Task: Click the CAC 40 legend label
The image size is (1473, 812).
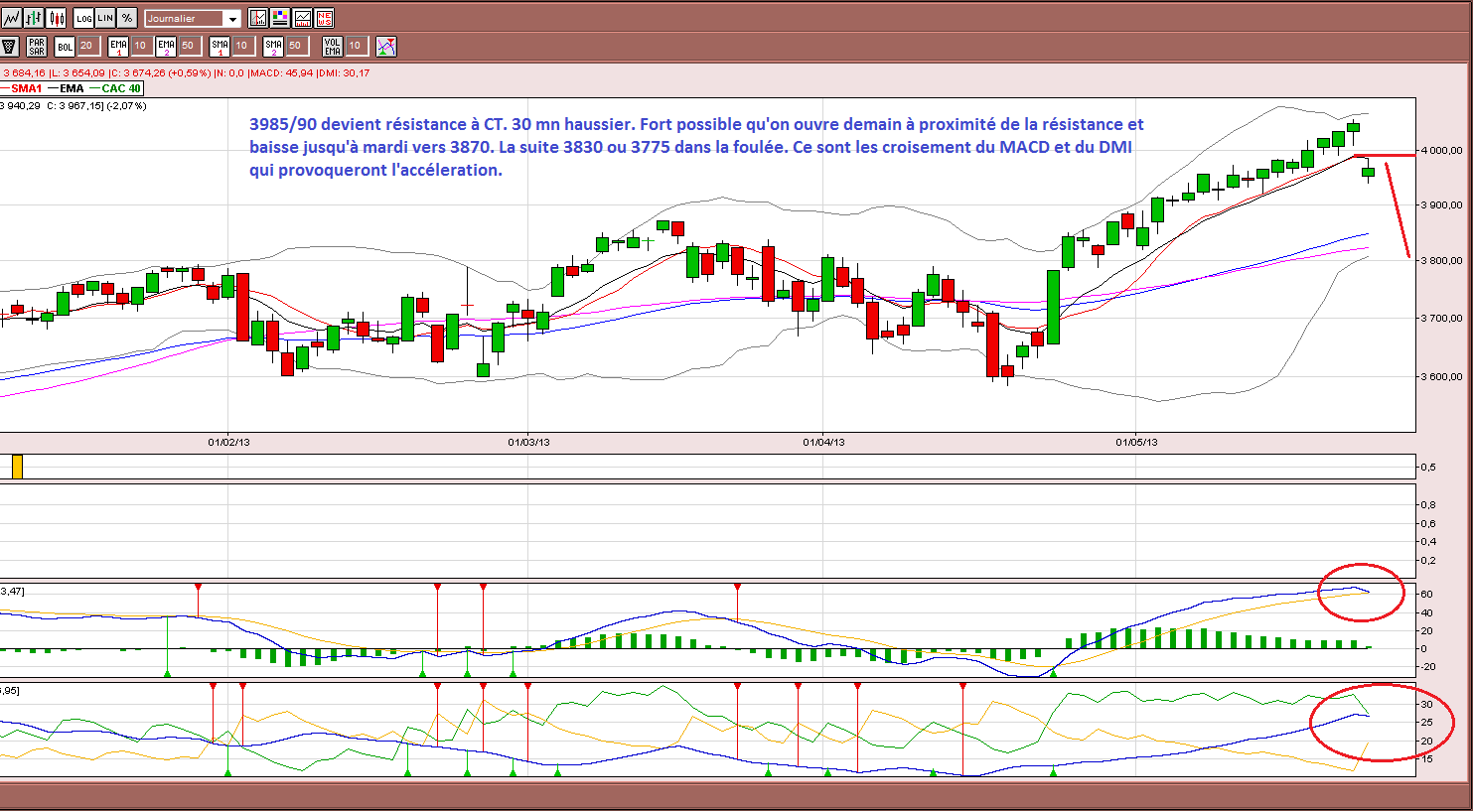Action: click(121, 88)
